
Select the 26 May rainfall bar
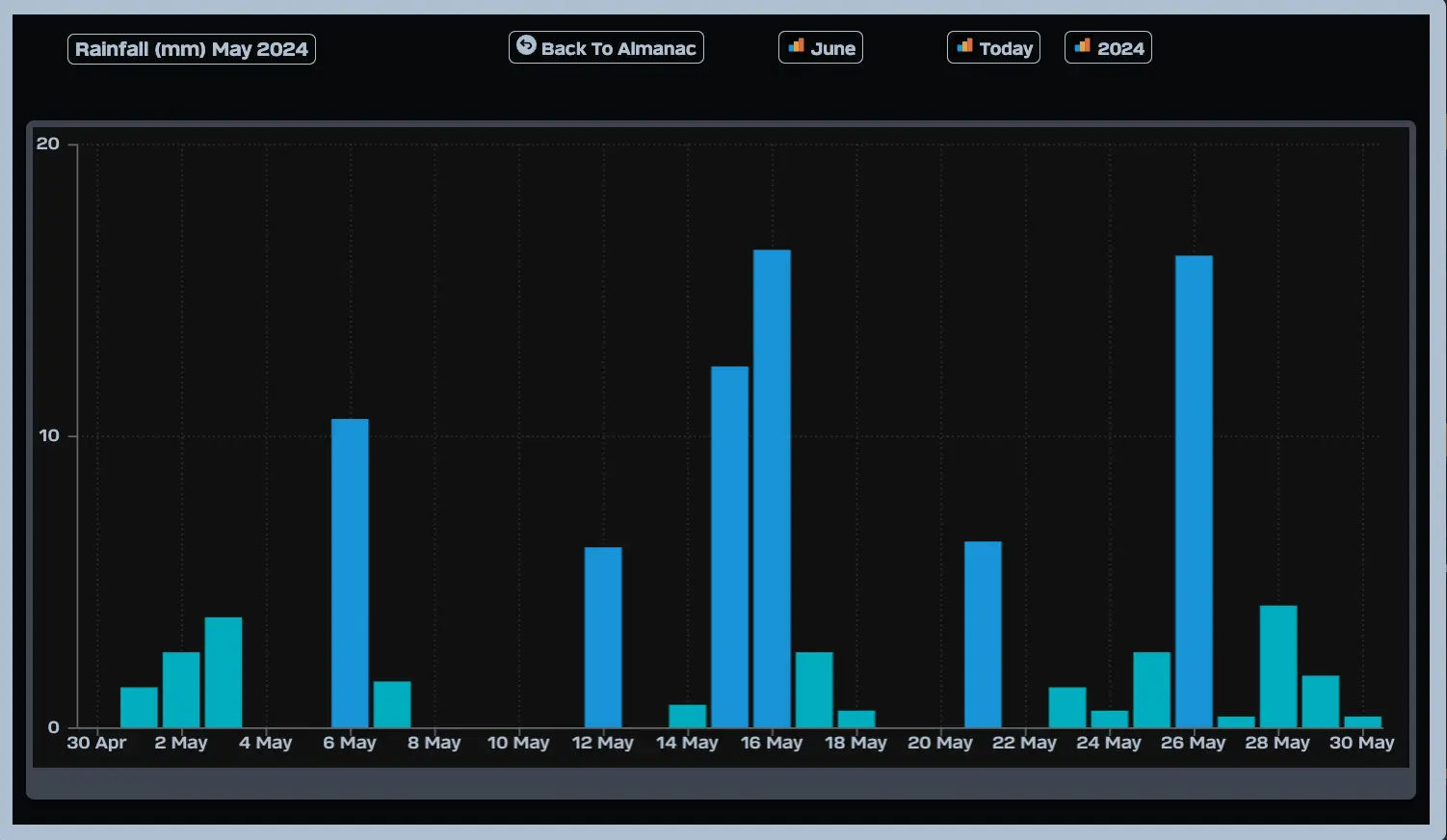1194,491
